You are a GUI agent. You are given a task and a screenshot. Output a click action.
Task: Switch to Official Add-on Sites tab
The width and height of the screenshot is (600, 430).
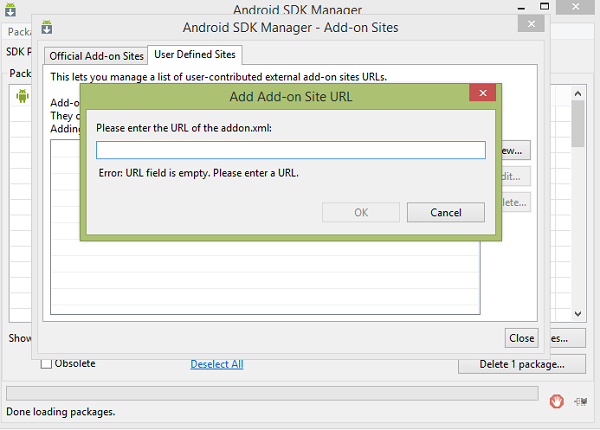[x=96, y=56]
